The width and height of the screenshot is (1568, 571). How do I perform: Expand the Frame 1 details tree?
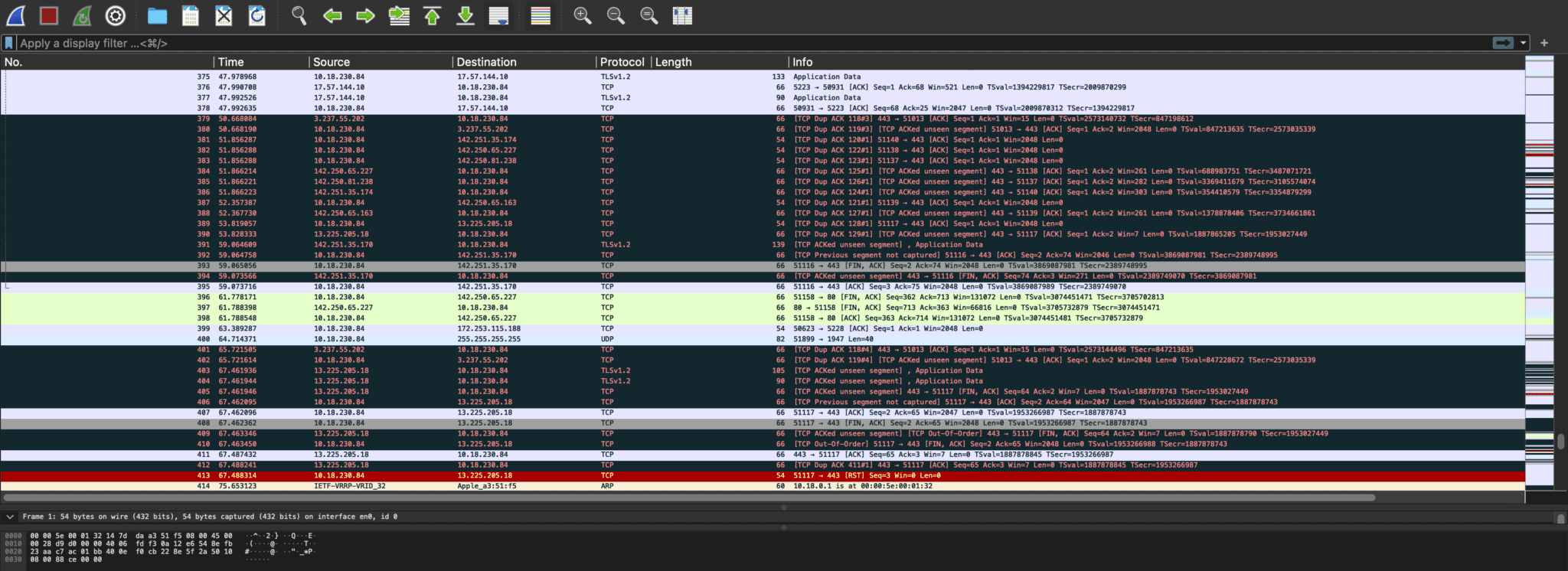(x=10, y=517)
